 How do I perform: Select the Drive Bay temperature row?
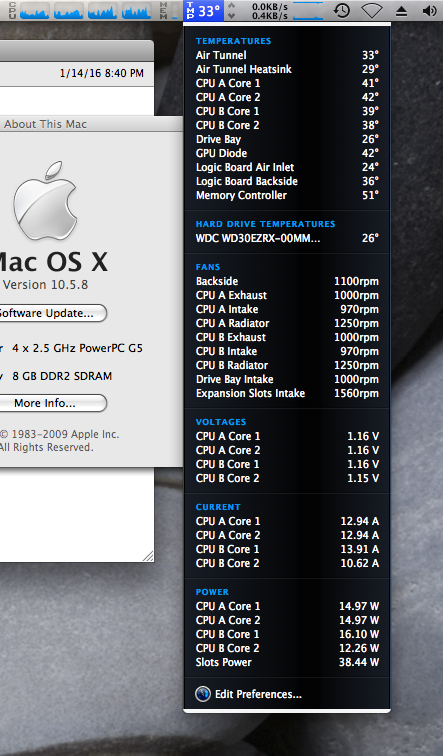287,139
